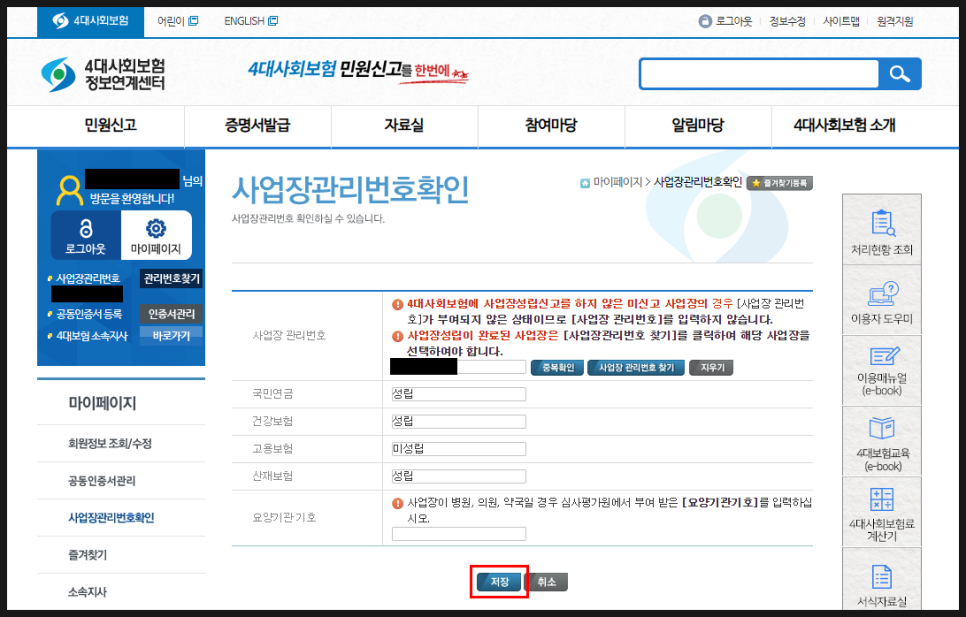
Task: Open 4대사회보험료 계산기 icon
Action: (882, 512)
